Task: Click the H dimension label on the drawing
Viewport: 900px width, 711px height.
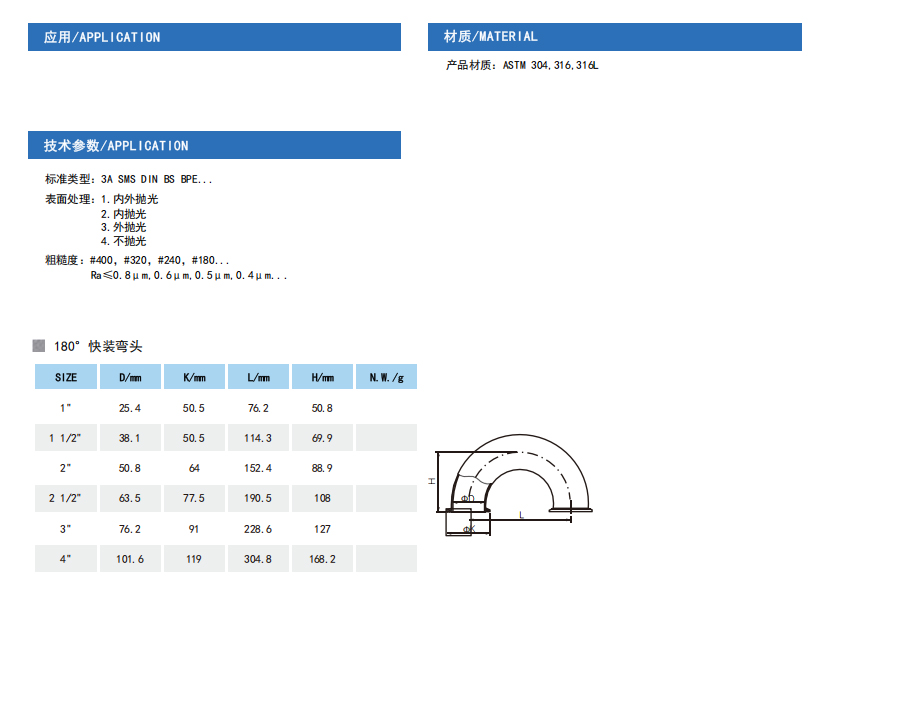Action: 432,481
